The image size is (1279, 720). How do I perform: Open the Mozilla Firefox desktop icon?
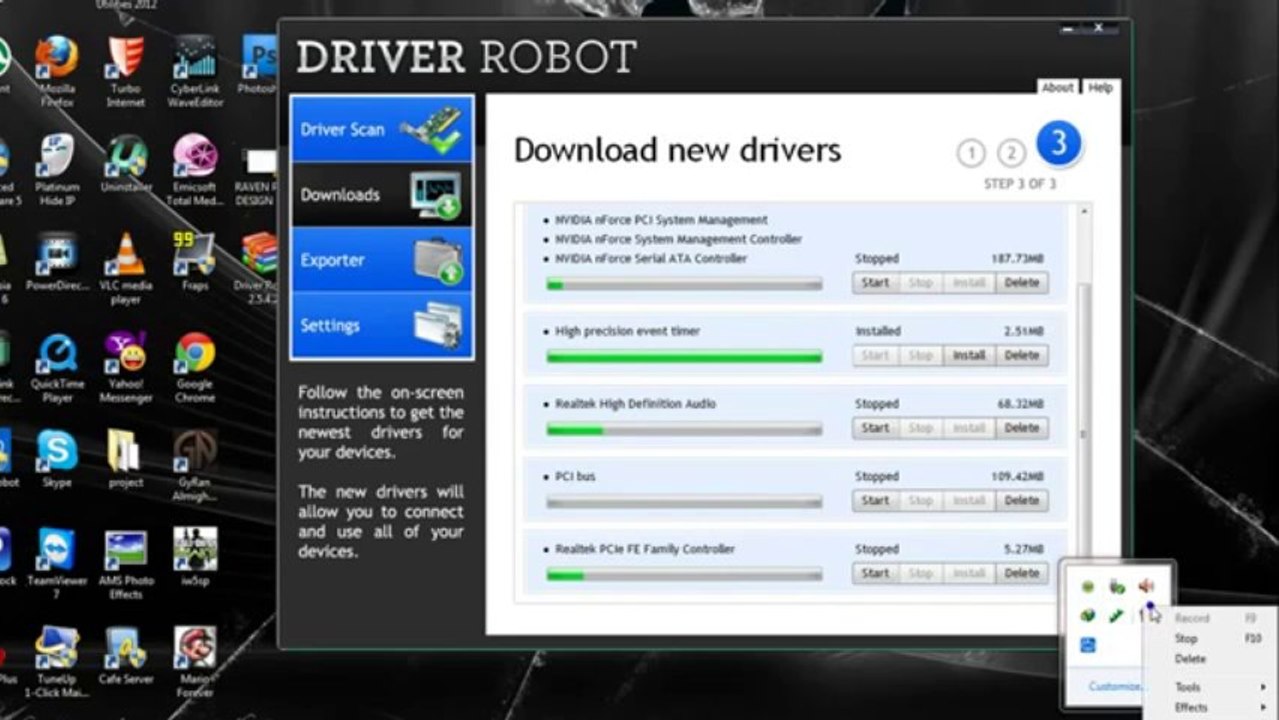point(57,70)
